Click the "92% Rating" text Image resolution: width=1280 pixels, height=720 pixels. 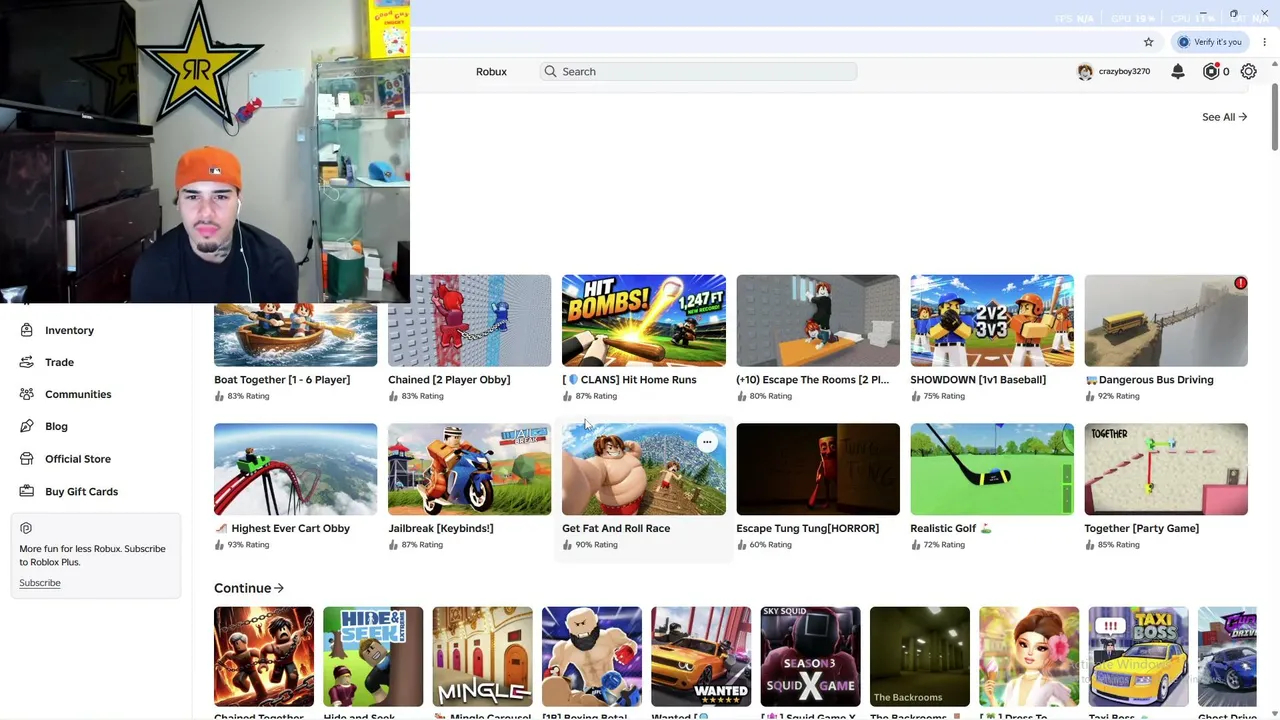[x=1119, y=396]
